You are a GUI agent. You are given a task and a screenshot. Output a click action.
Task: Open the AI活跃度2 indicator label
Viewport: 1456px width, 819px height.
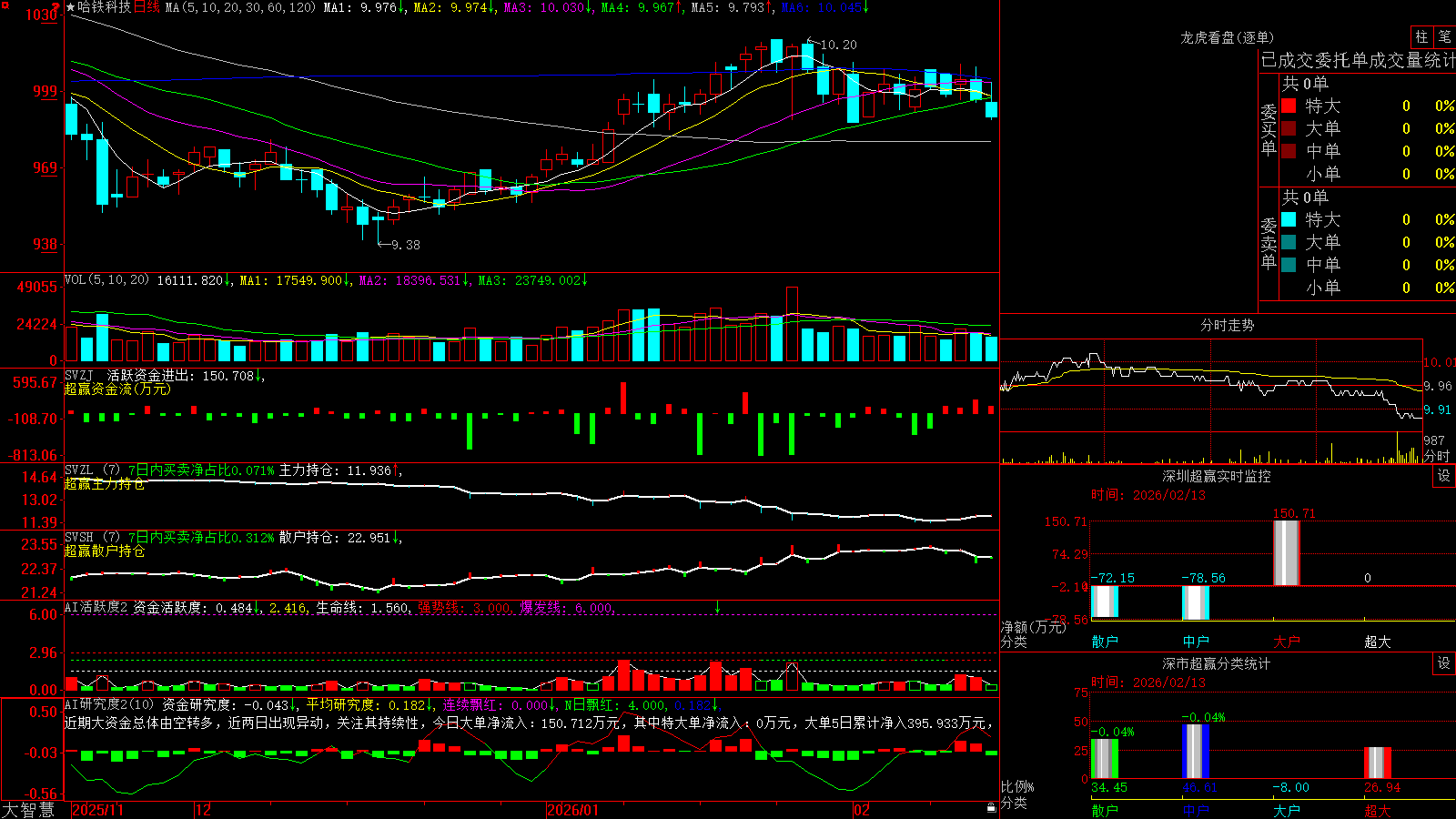coord(96,608)
